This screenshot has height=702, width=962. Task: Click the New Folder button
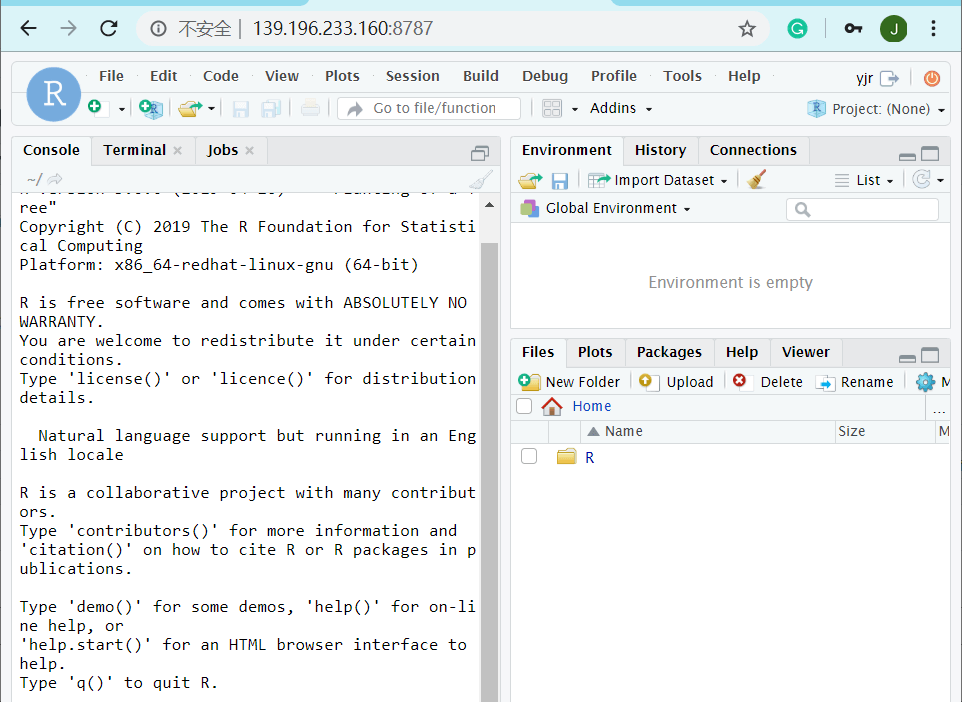pos(570,381)
